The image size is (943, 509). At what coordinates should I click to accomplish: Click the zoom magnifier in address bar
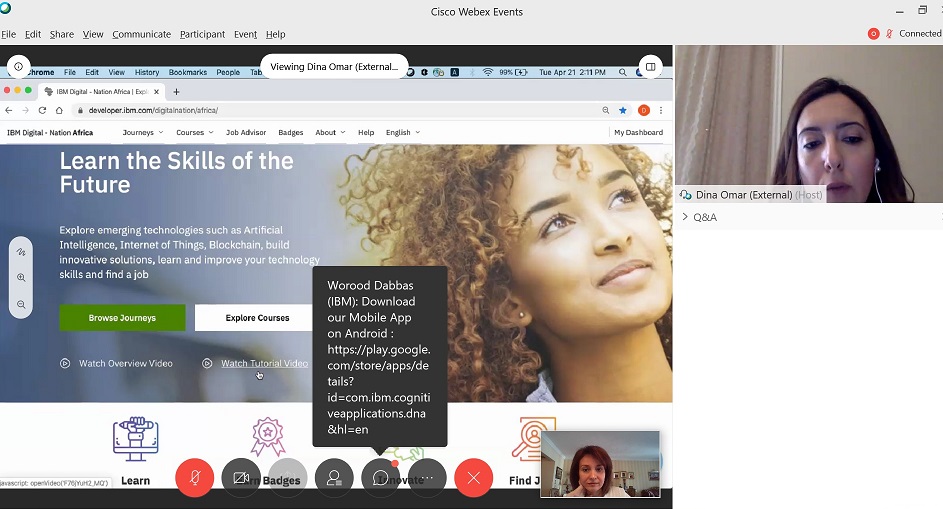(606, 110)
